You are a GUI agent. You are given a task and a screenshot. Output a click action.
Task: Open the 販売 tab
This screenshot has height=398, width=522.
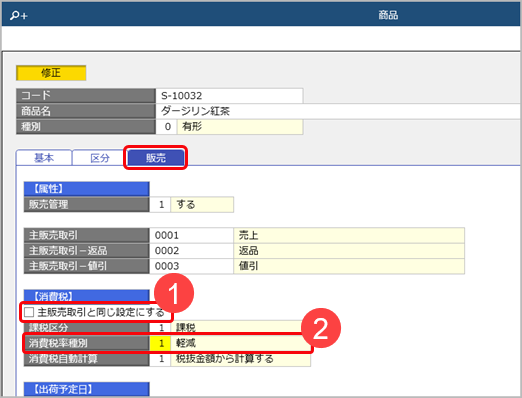coord(156,158)
